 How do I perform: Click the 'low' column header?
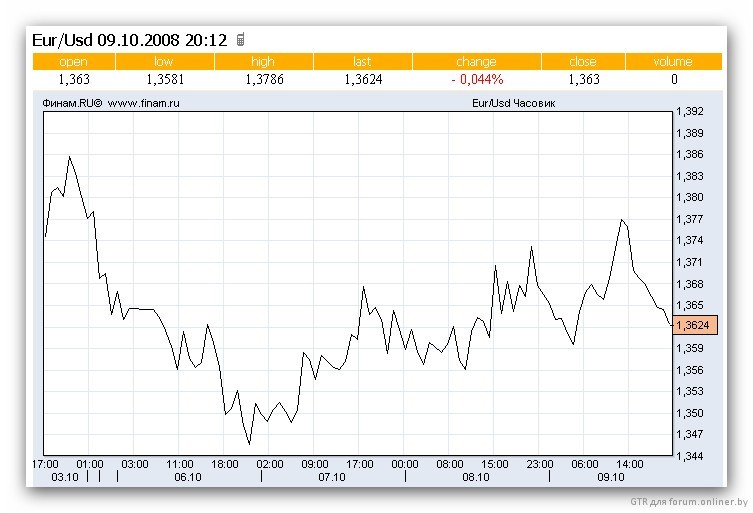(164, 61)
